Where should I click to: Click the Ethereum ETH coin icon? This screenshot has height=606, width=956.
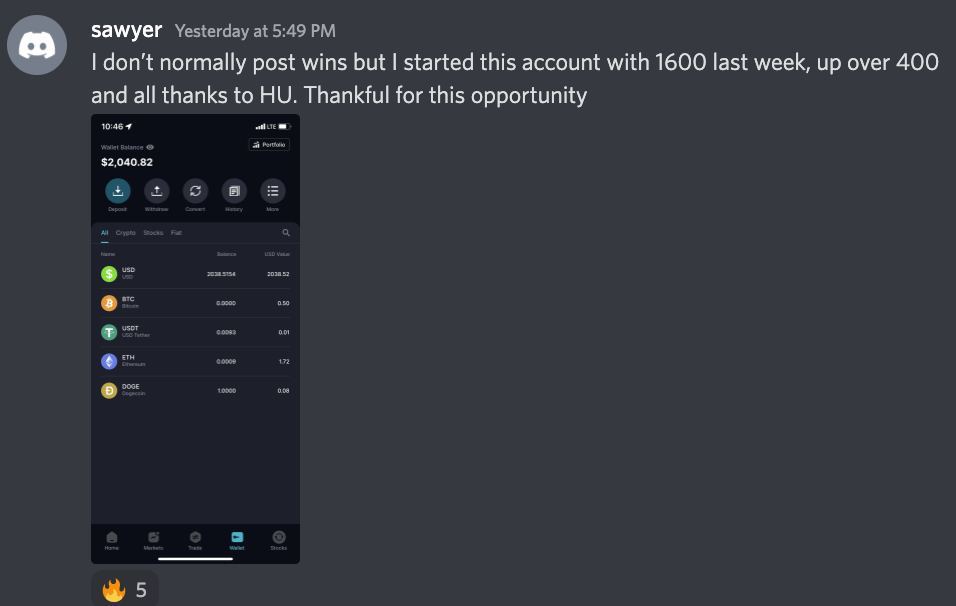click(109, 361)
